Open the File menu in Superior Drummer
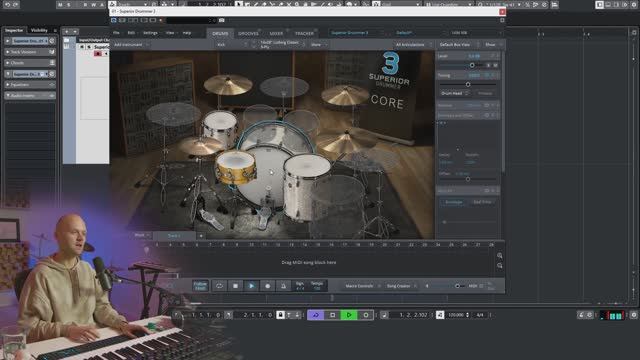The image size is (640, 360). click(x=116, y=33)
